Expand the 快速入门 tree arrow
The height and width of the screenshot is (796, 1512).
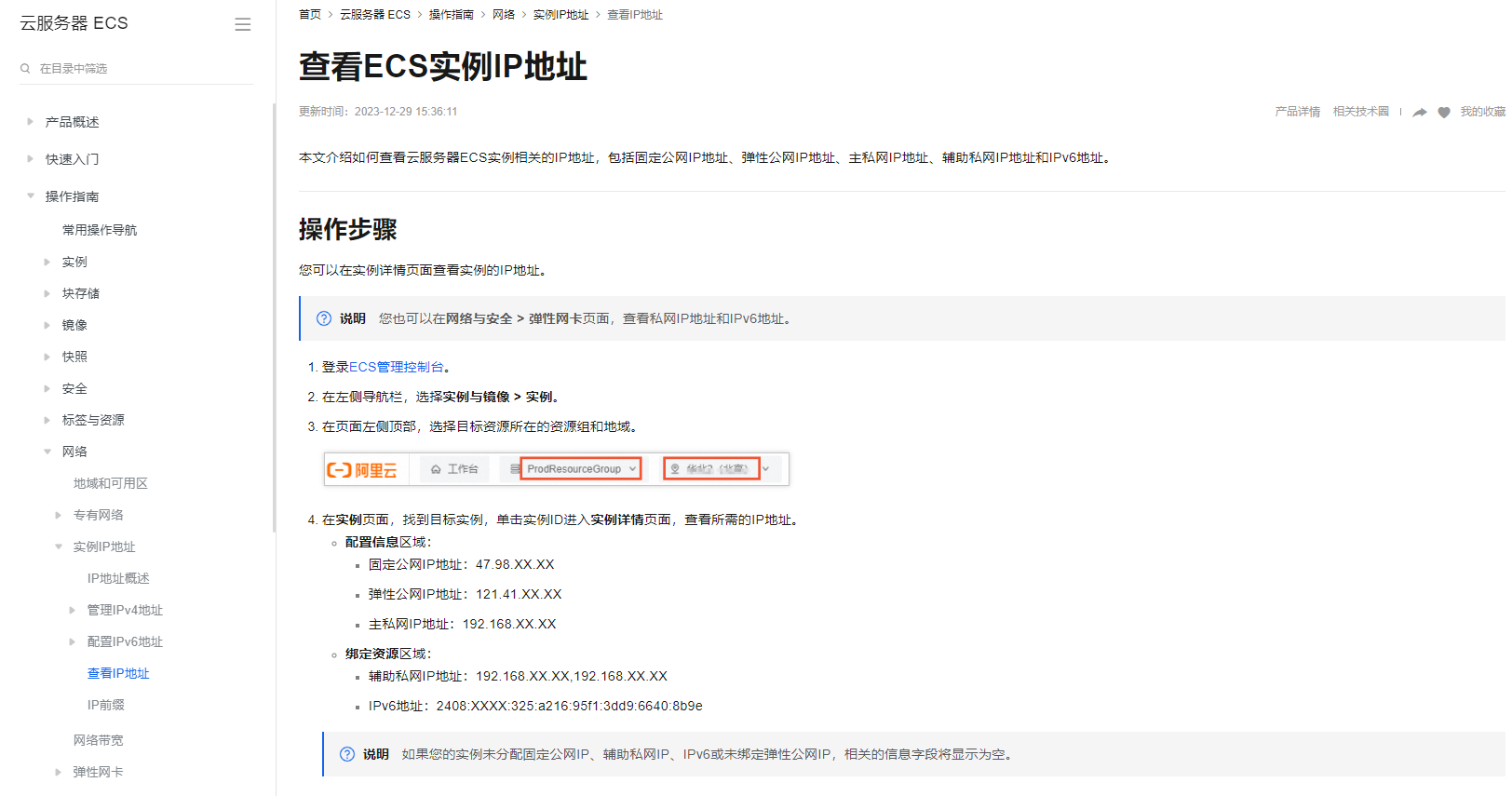[x=30, y=159]
